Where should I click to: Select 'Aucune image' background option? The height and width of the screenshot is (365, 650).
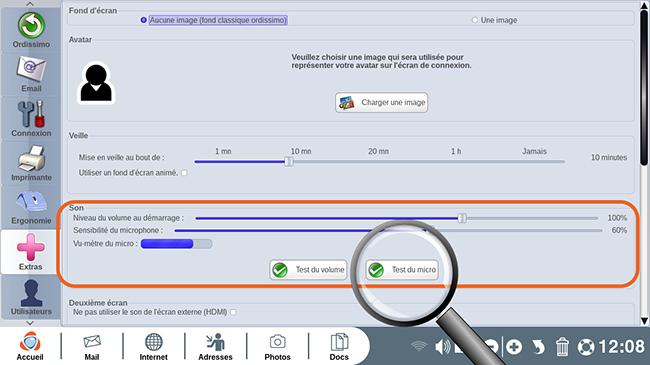[143, 20]
